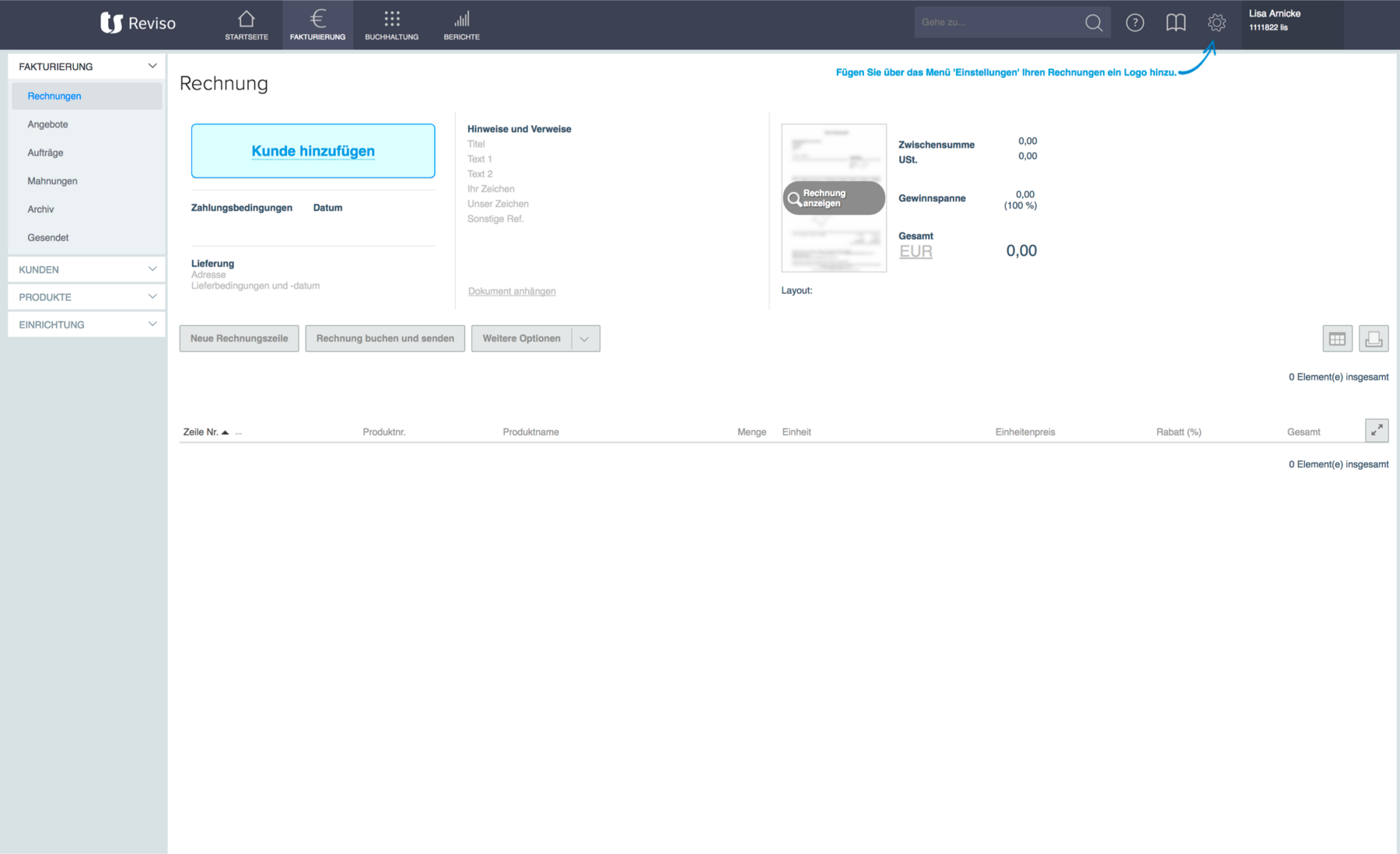Click the Rechnung anzeigen preview thumbnail

[x=834, y=198]
